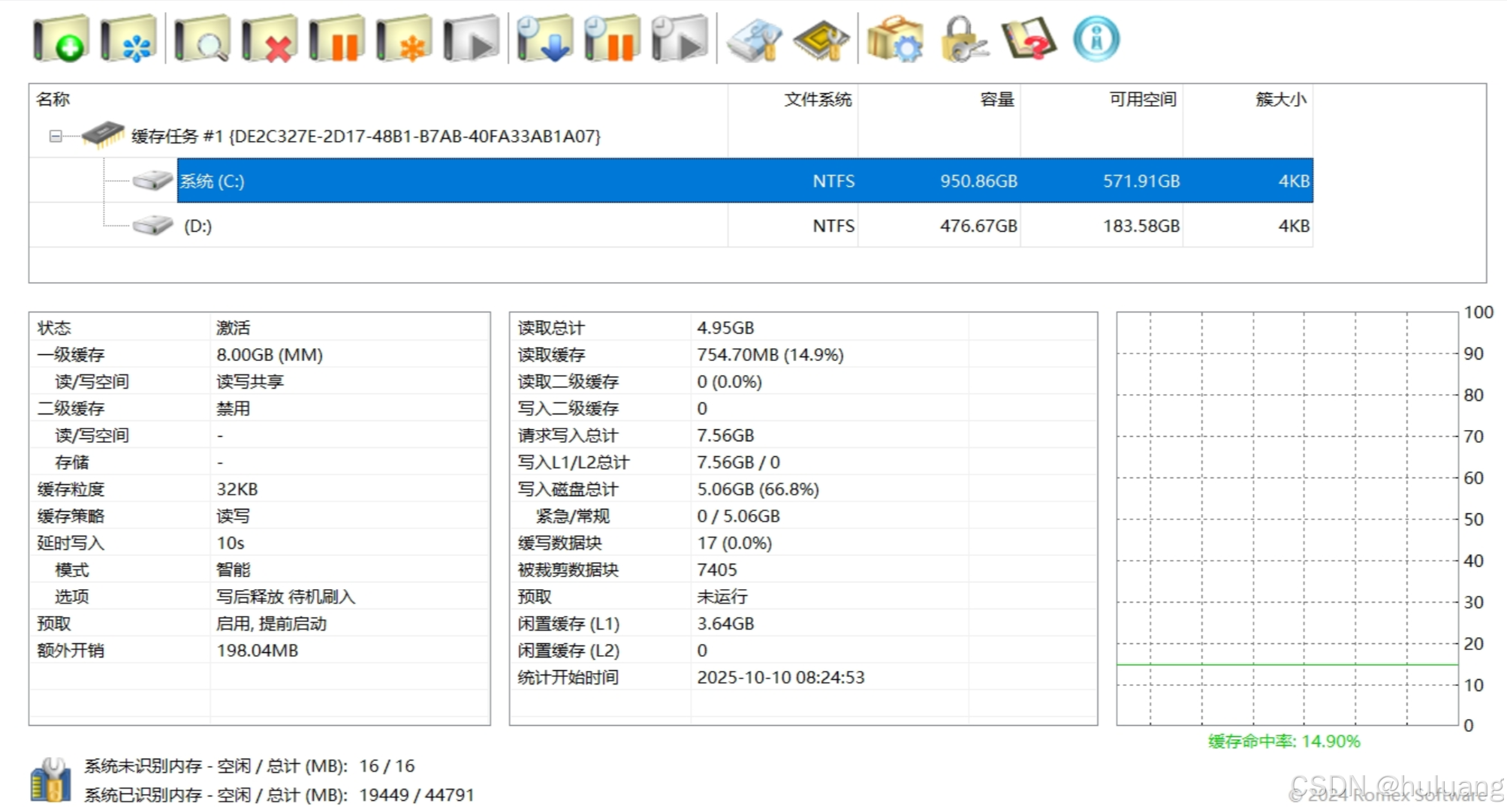The image size is (1507, 812).
Task: Open cache task configuration with magnifier icon
Action: 201,39
